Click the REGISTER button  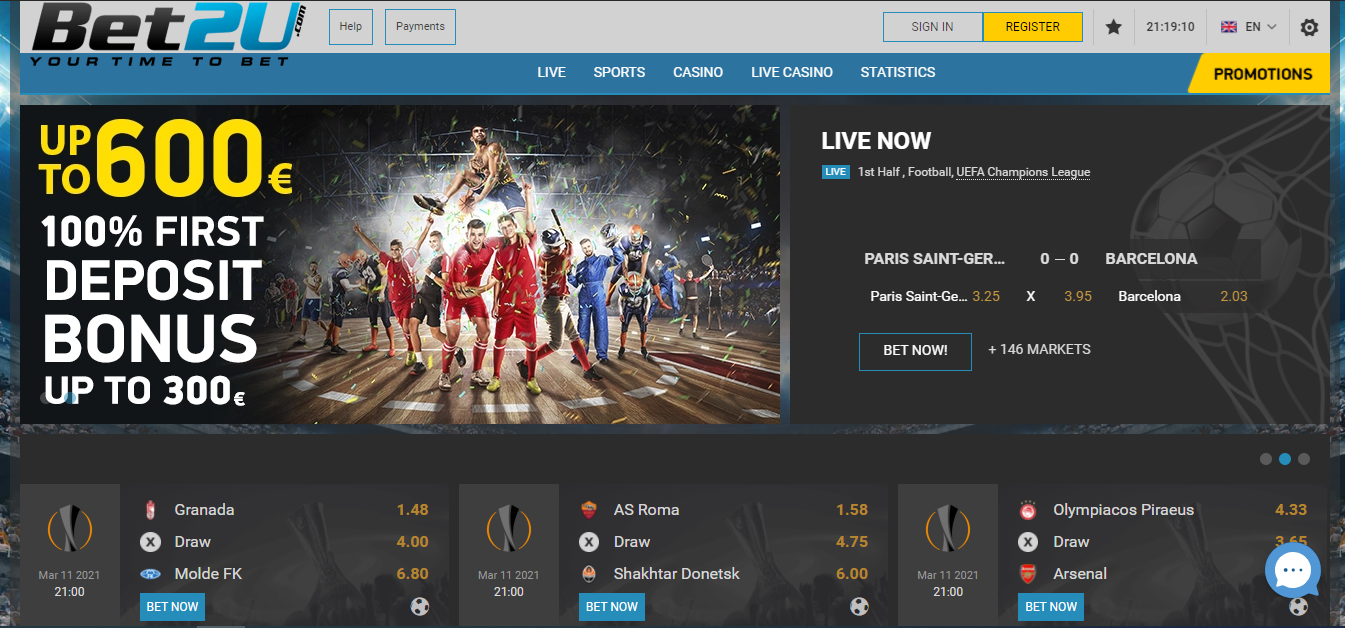tap(1032, 27)
